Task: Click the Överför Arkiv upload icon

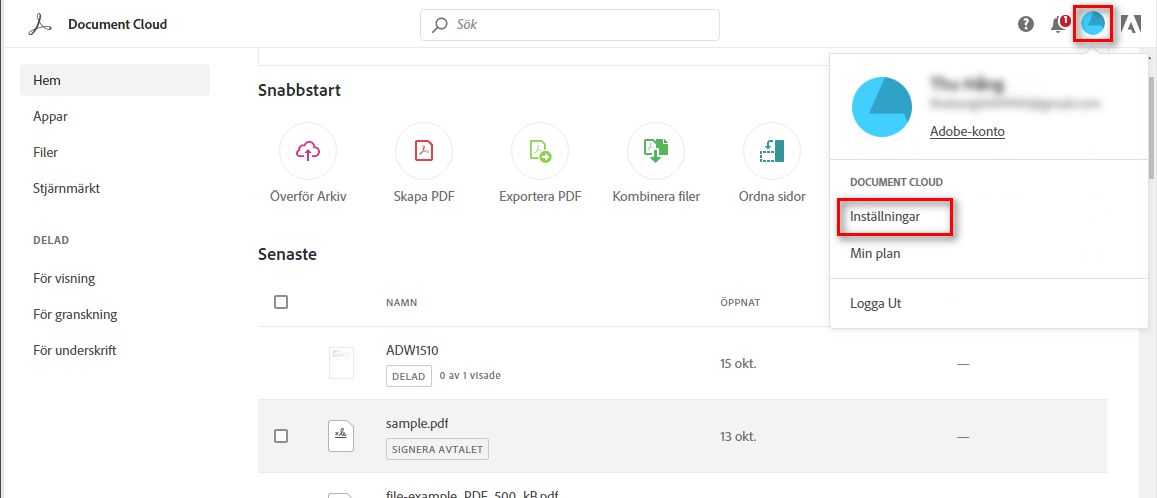Action: point(308,151)
